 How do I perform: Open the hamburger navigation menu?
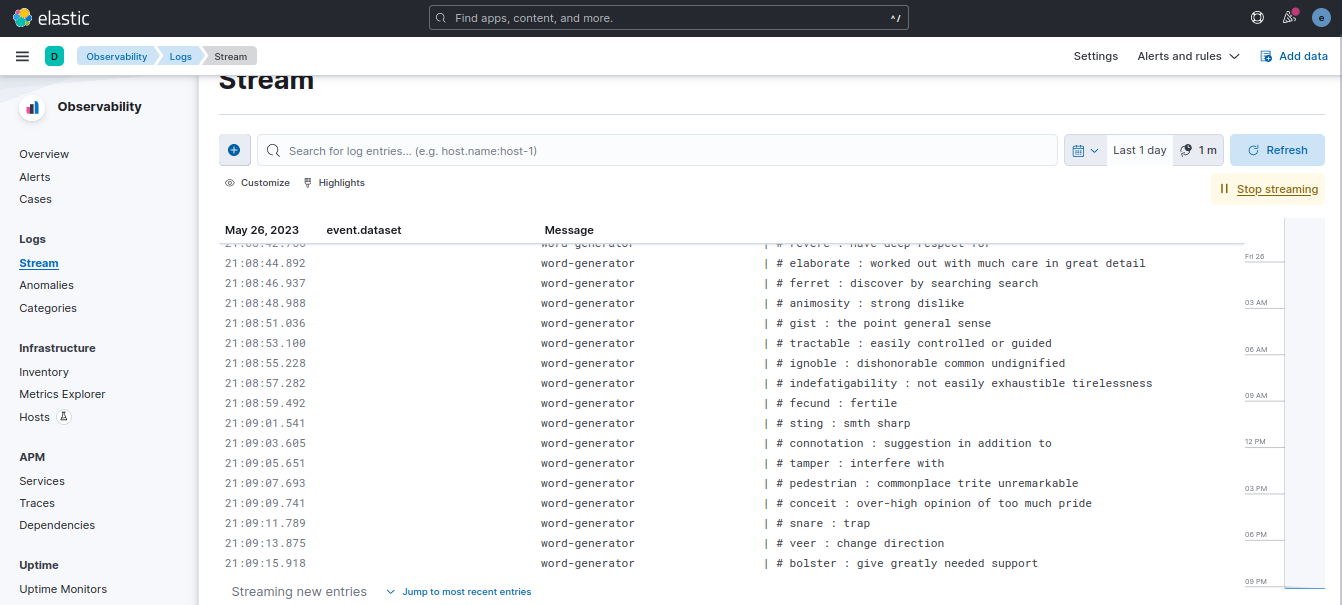(22, 56)
